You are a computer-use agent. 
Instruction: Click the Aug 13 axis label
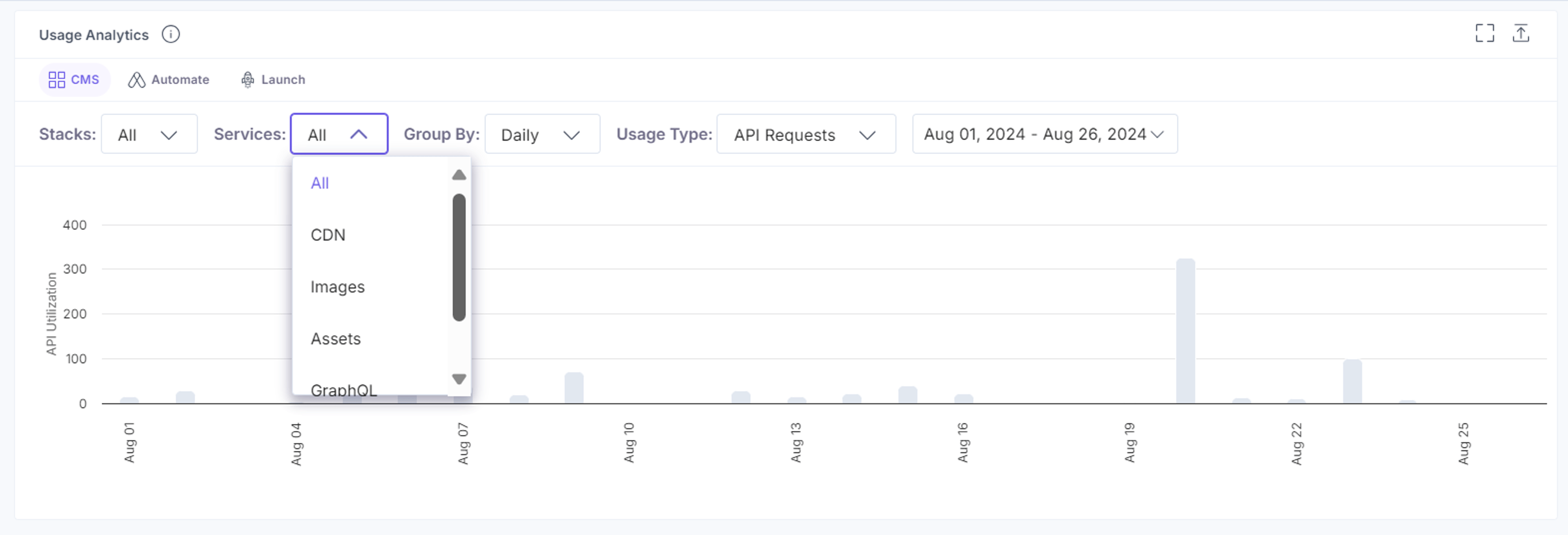[795, 442]
